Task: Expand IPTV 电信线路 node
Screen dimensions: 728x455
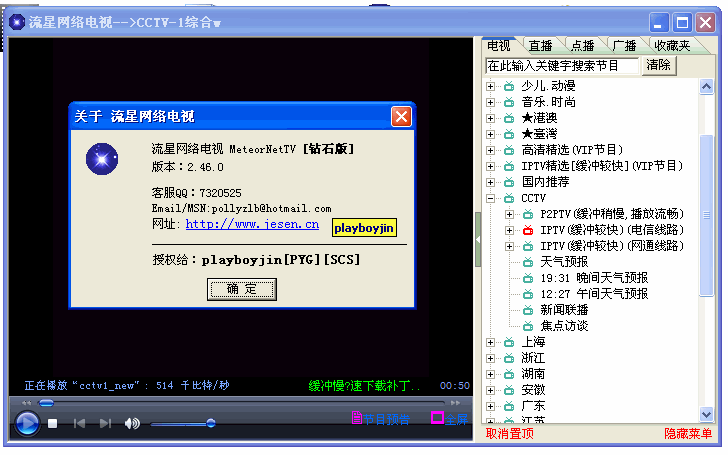Action: [x=509, y=230]
